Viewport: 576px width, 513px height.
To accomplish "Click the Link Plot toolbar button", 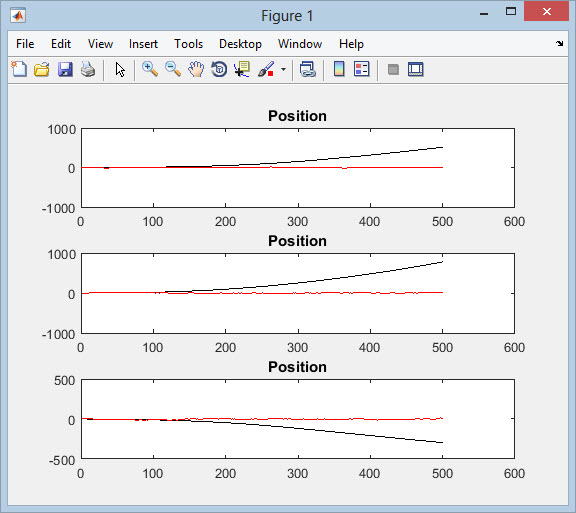I will tap(307, 69).
